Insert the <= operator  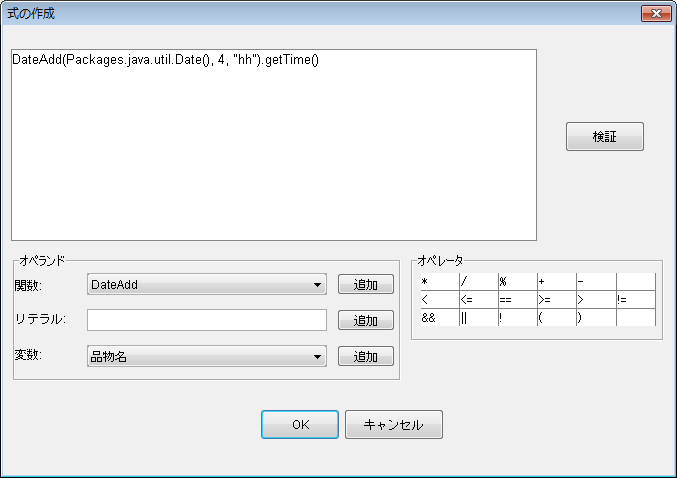[479, 300]
